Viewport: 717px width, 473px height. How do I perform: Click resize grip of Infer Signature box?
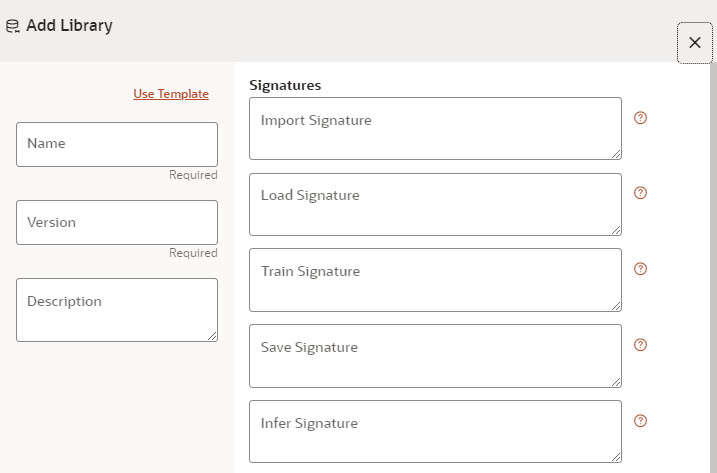pos(616,457)
